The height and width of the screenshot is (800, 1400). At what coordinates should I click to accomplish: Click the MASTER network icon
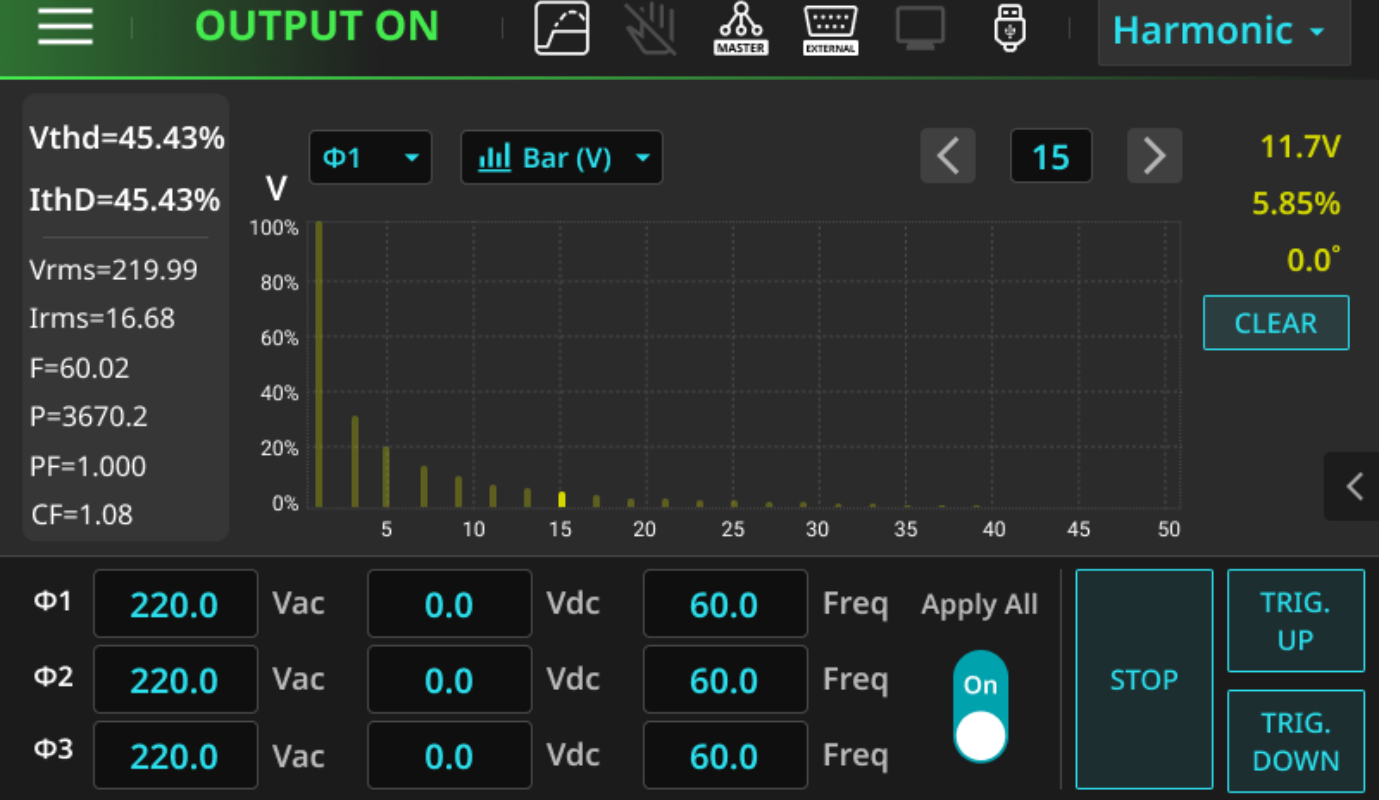740,28
